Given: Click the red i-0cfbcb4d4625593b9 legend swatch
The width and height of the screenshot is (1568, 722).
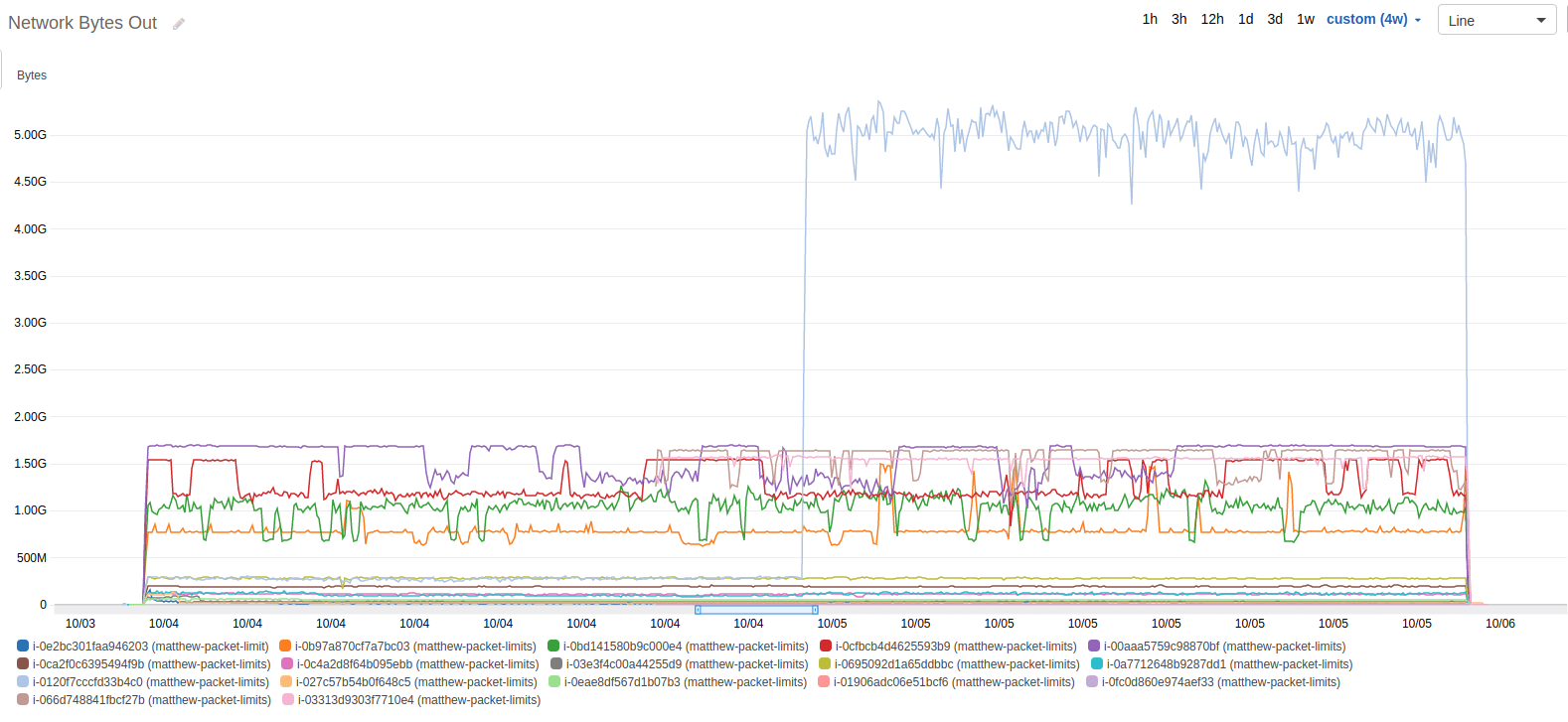Looking at the screenshot, I should (x=826, y=647).
